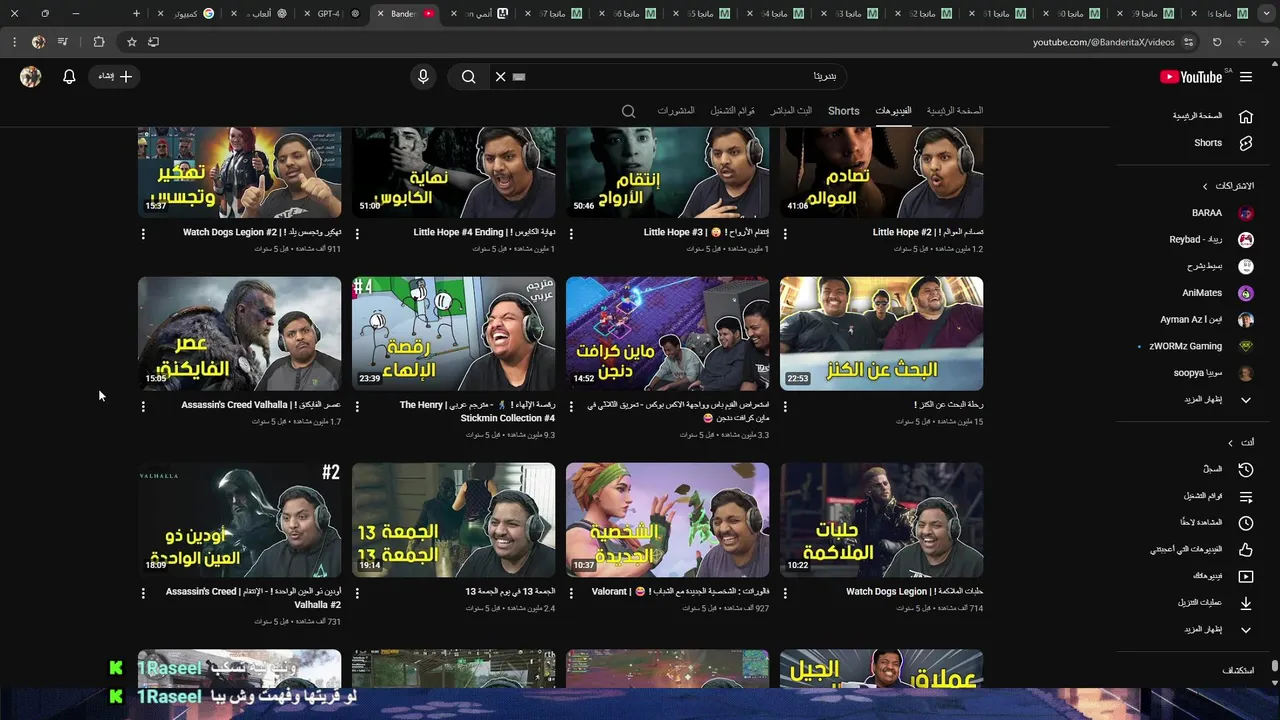The height and width of the screenshot is (720, 1280).
Task: Clear the search query with X
Action: pos(500,77)
